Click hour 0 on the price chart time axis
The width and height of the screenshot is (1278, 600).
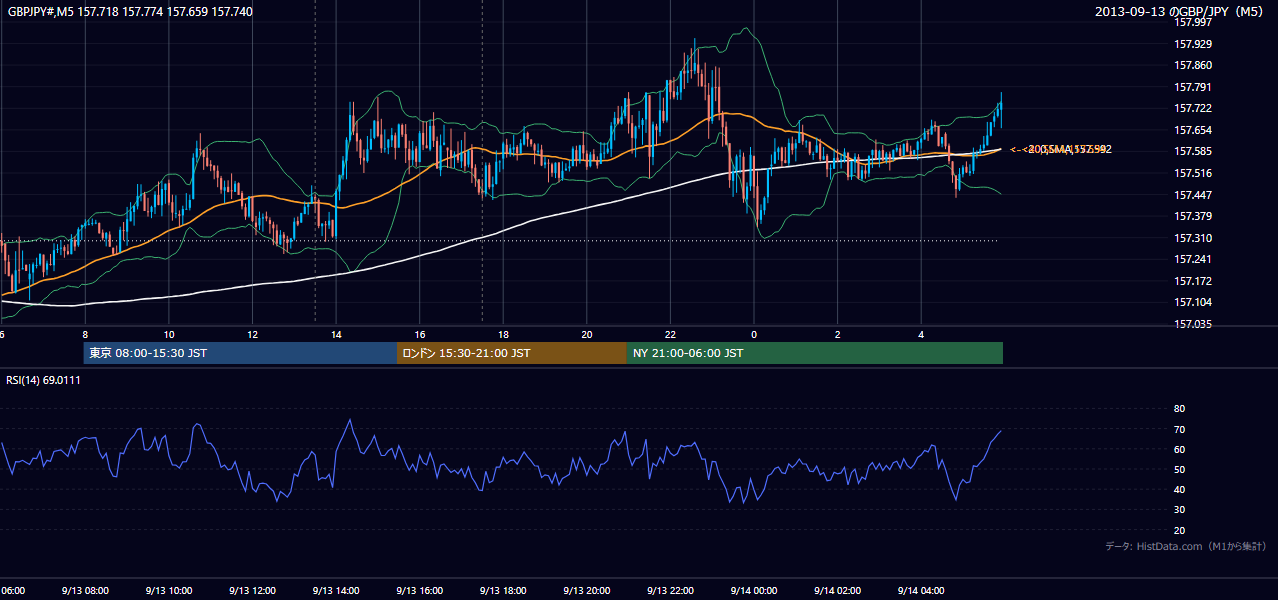[x=754, y=335]
